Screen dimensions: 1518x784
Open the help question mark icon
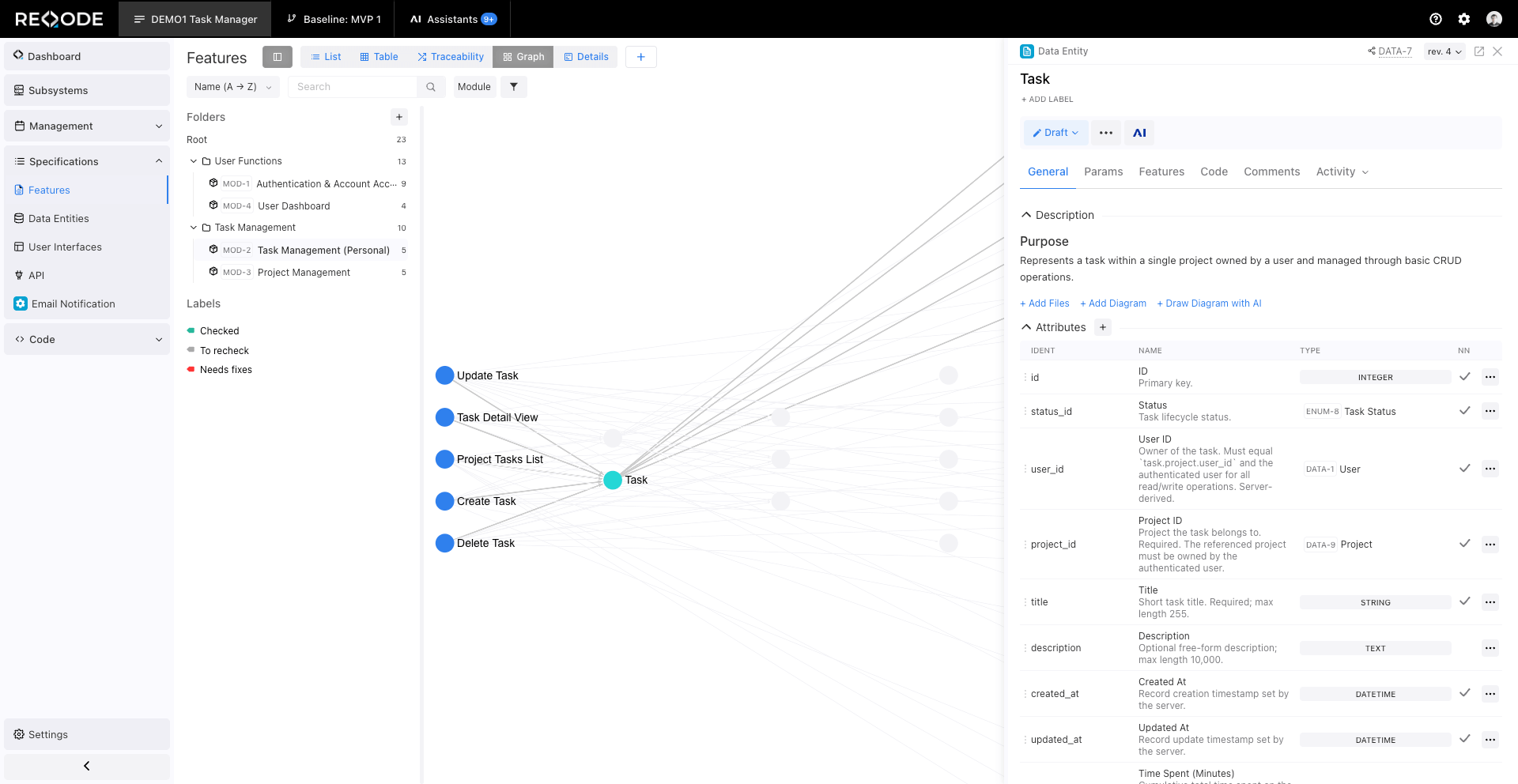[x=1436, y=19]
